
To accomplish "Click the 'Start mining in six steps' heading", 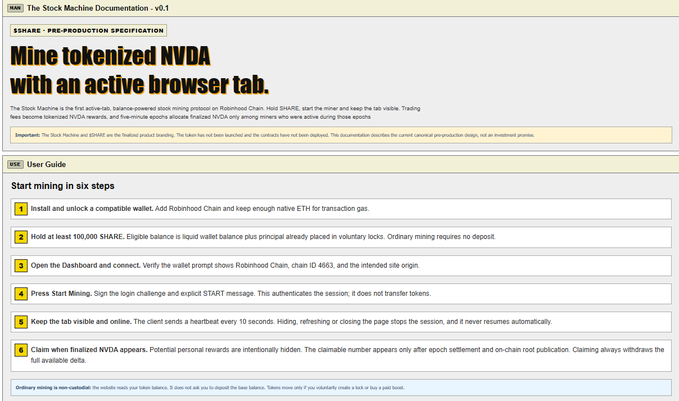I will [x=63, y=186].
